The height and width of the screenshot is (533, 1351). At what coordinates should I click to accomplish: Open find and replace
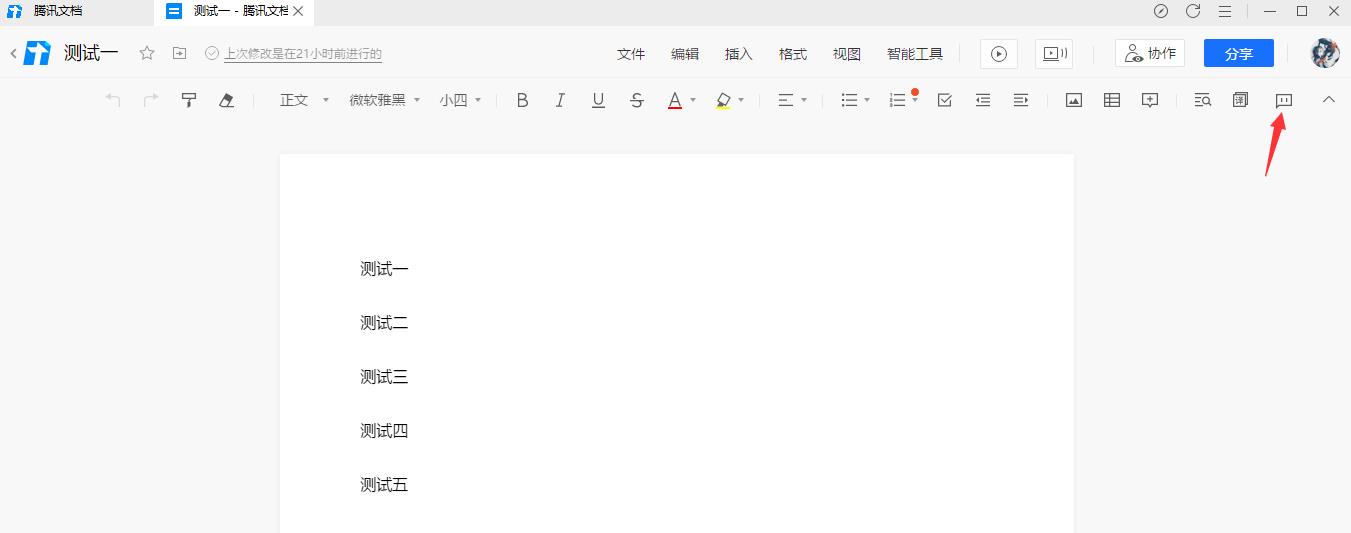[1203, 100]
